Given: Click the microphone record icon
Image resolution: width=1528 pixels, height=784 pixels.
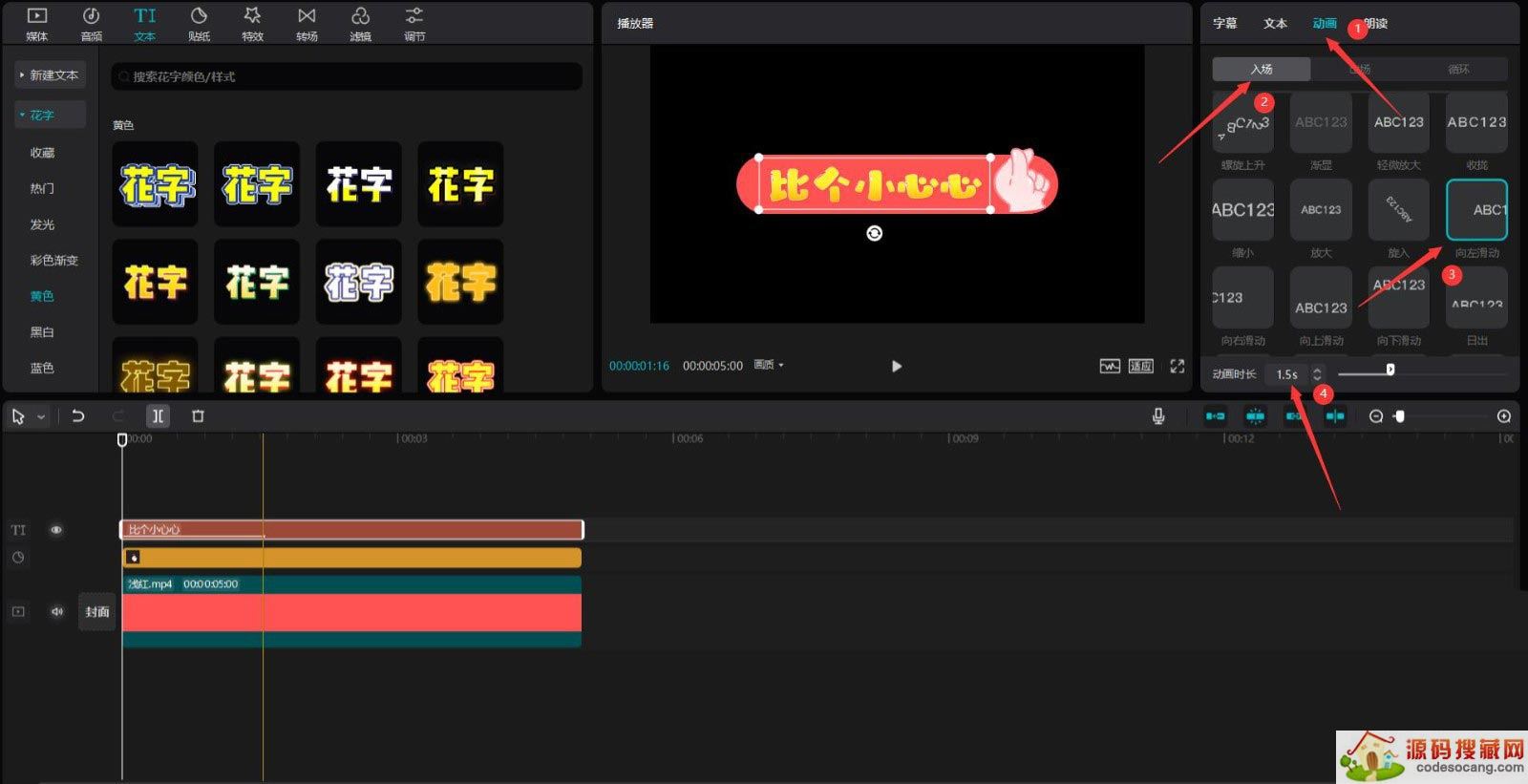Looking at the screenshot, I should [1157, 416].
